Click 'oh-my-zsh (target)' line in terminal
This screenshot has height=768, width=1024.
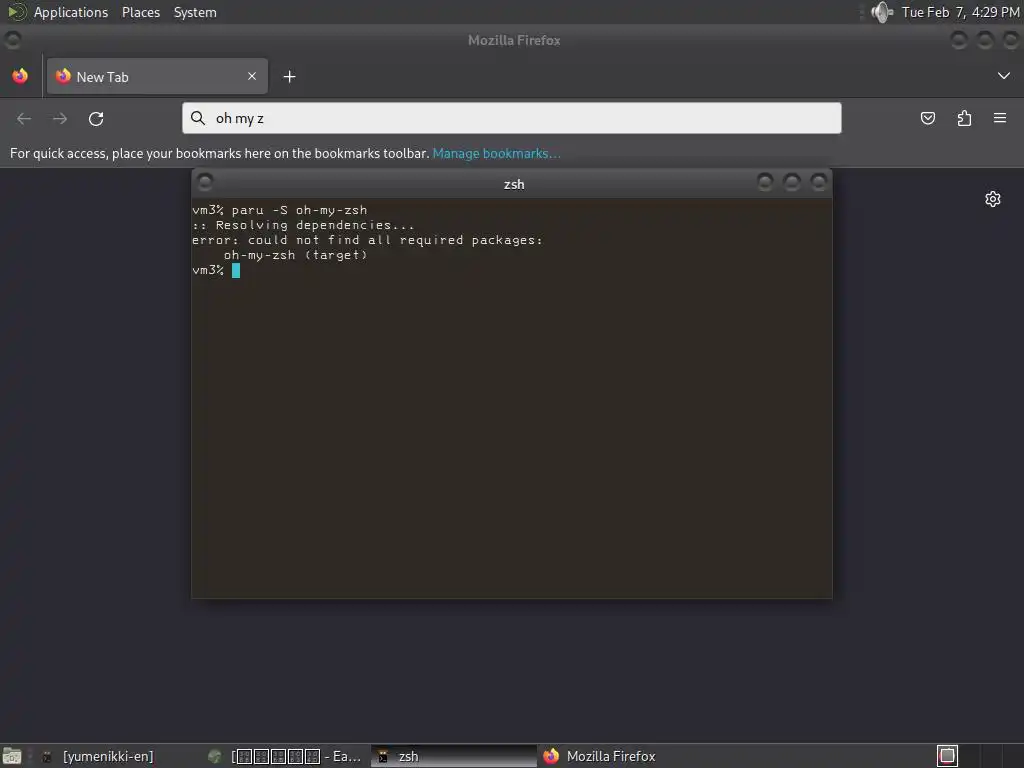click(x=295, y=255)
